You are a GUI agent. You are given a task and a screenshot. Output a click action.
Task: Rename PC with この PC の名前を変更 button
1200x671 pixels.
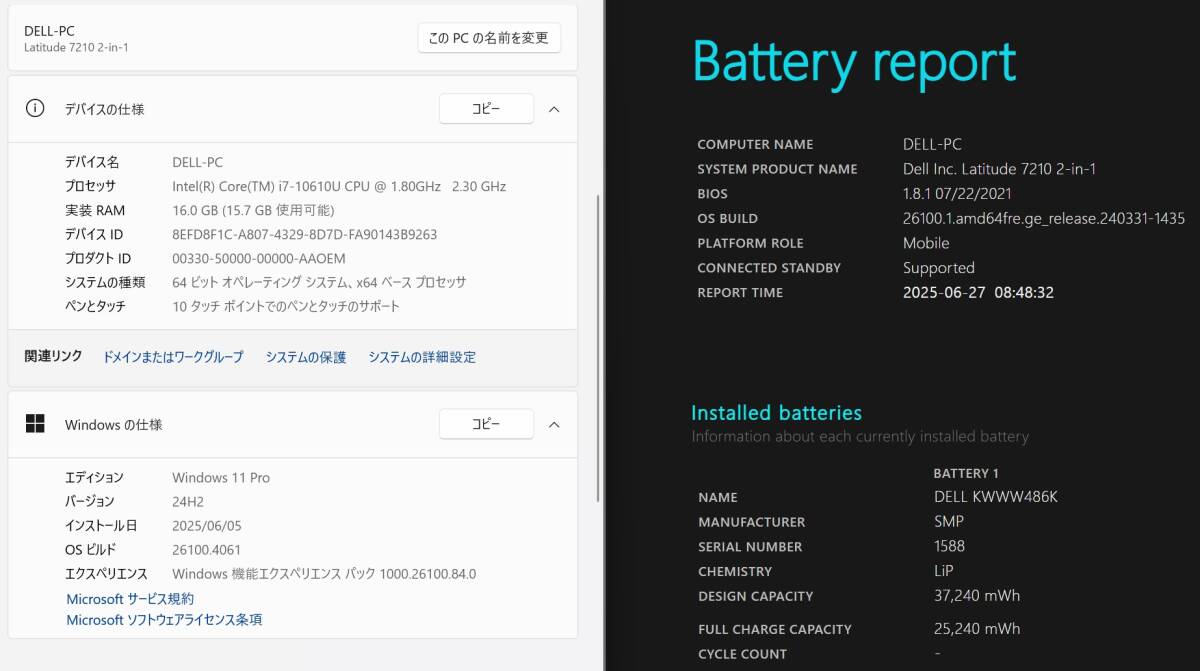coord(489,38)
